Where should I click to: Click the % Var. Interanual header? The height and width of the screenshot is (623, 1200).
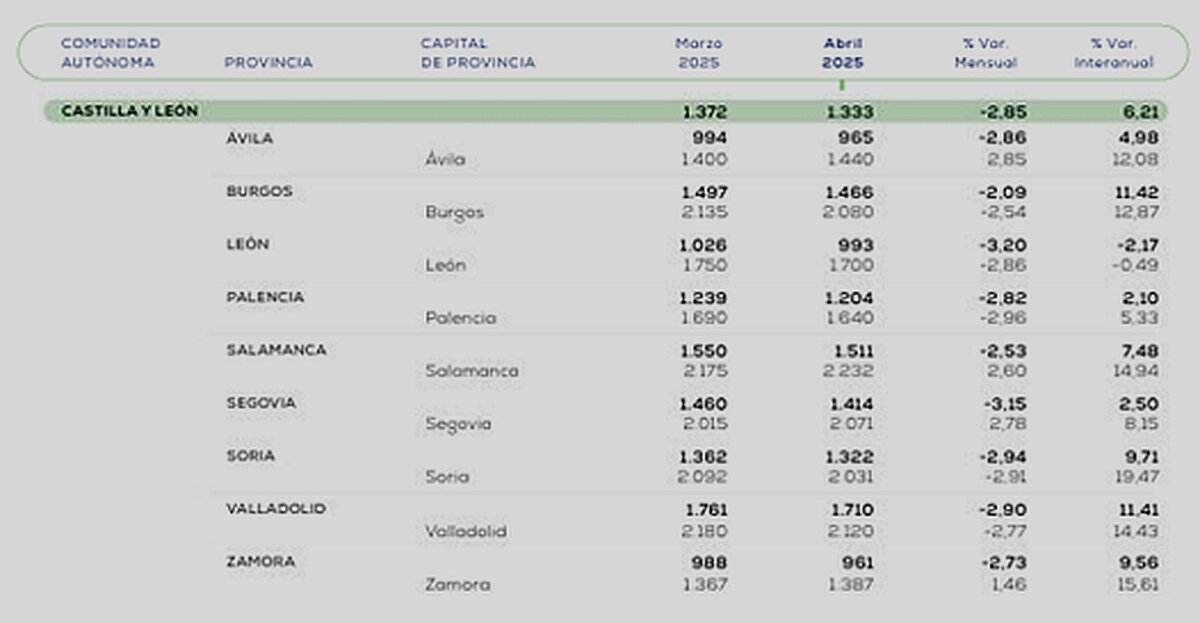[x=1114, y=53]
